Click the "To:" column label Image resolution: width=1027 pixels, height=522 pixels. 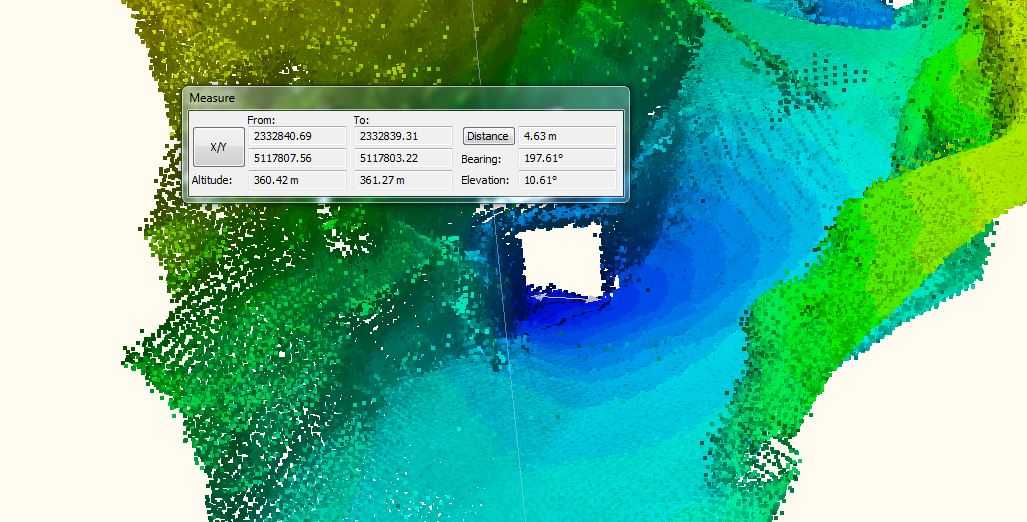click(361, 120)
